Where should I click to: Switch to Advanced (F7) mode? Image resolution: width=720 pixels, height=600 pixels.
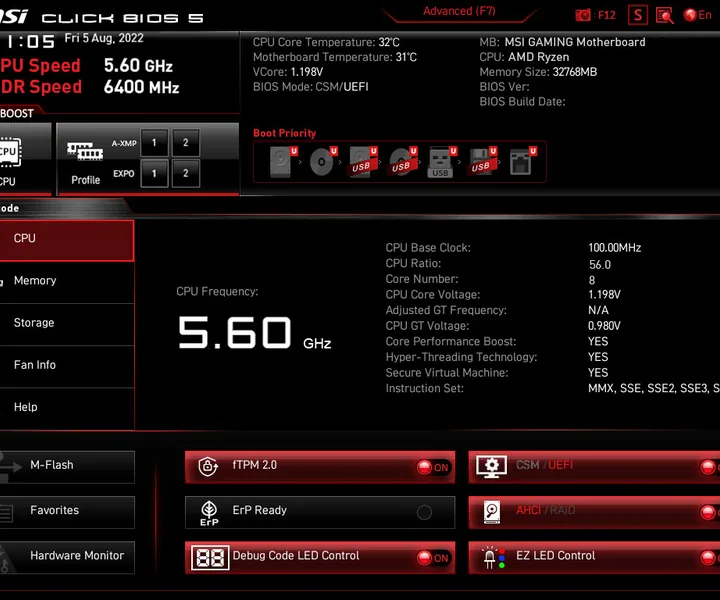(459, 11)
